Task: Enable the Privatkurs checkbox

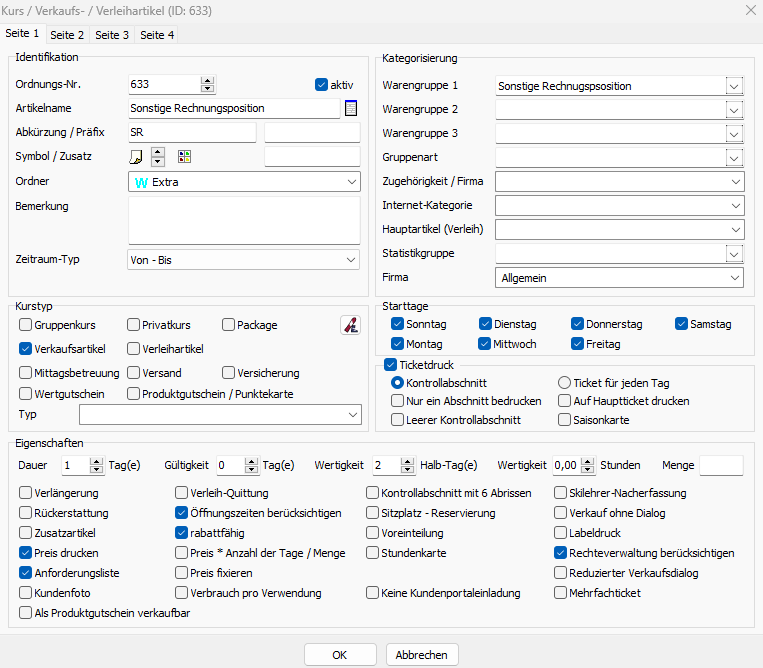Action: [x=133, y=325]
